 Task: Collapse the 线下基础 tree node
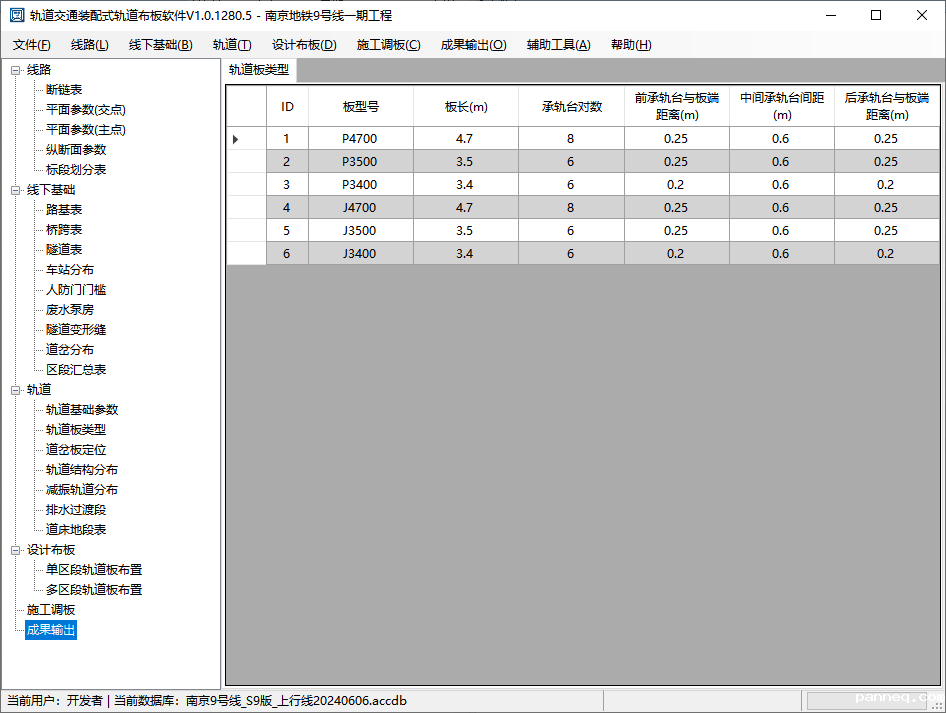point(16,190)
